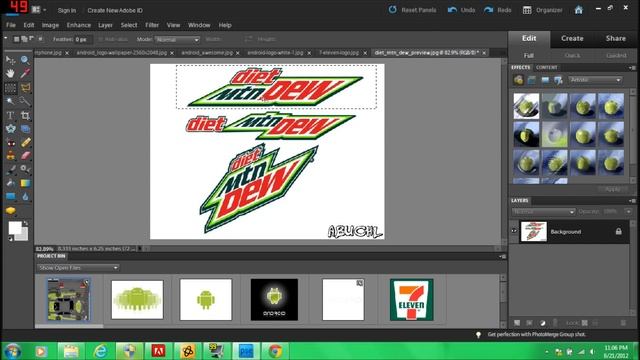Open the Enhance menu
The width and height of the screenshot is (640, 360).
coord(79,25)
